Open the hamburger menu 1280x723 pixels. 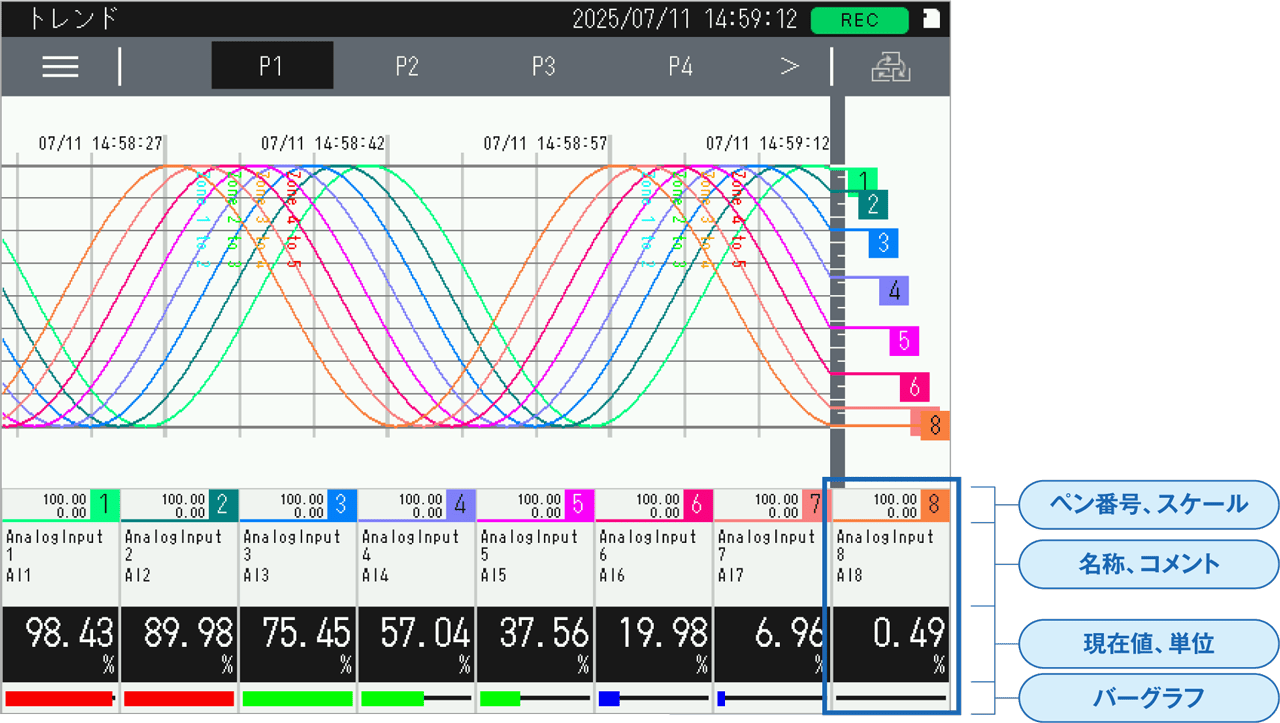(x=60, y=66)
